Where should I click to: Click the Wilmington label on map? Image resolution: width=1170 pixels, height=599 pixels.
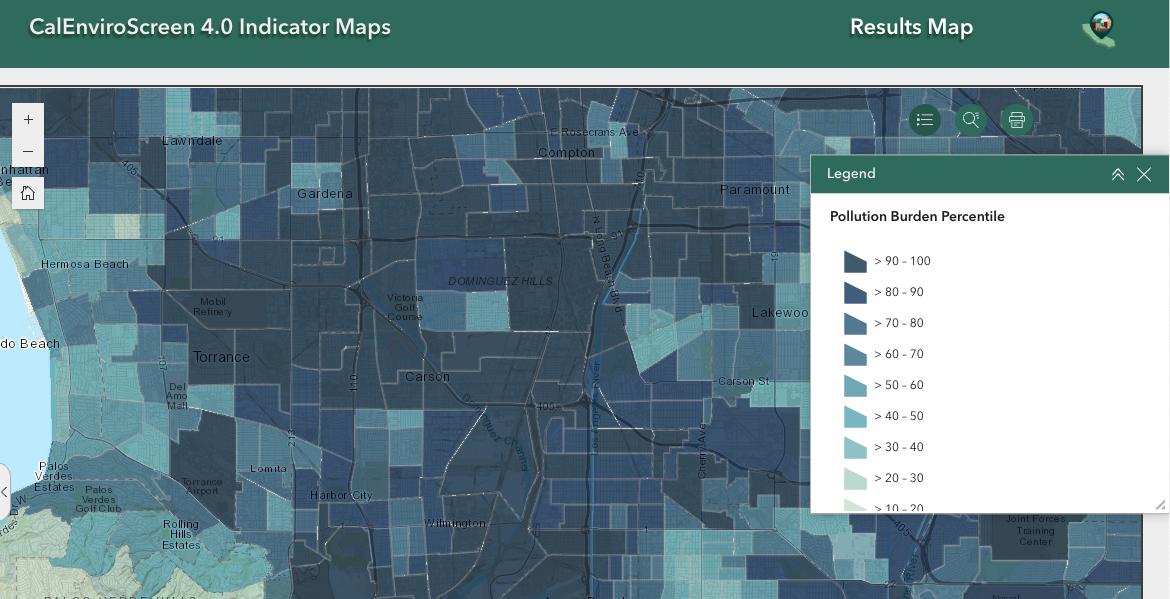coord(454,523)
